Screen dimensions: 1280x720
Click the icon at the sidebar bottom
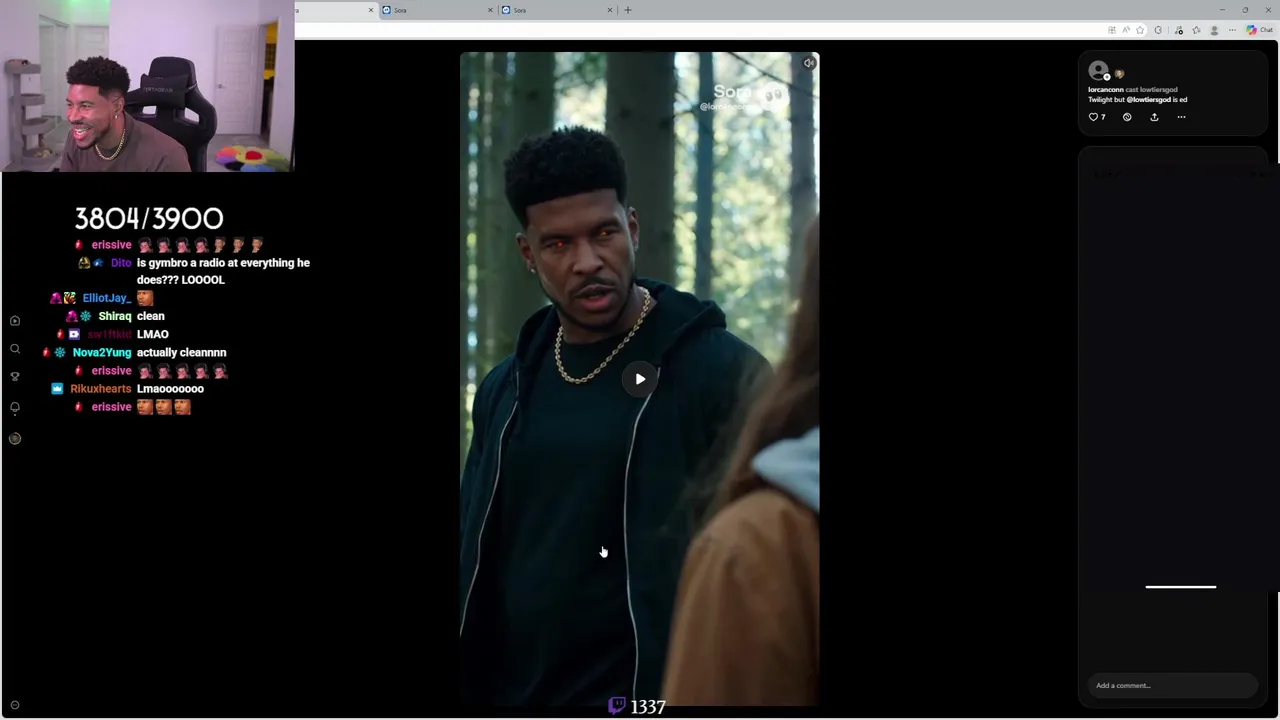tap(14, 705)
